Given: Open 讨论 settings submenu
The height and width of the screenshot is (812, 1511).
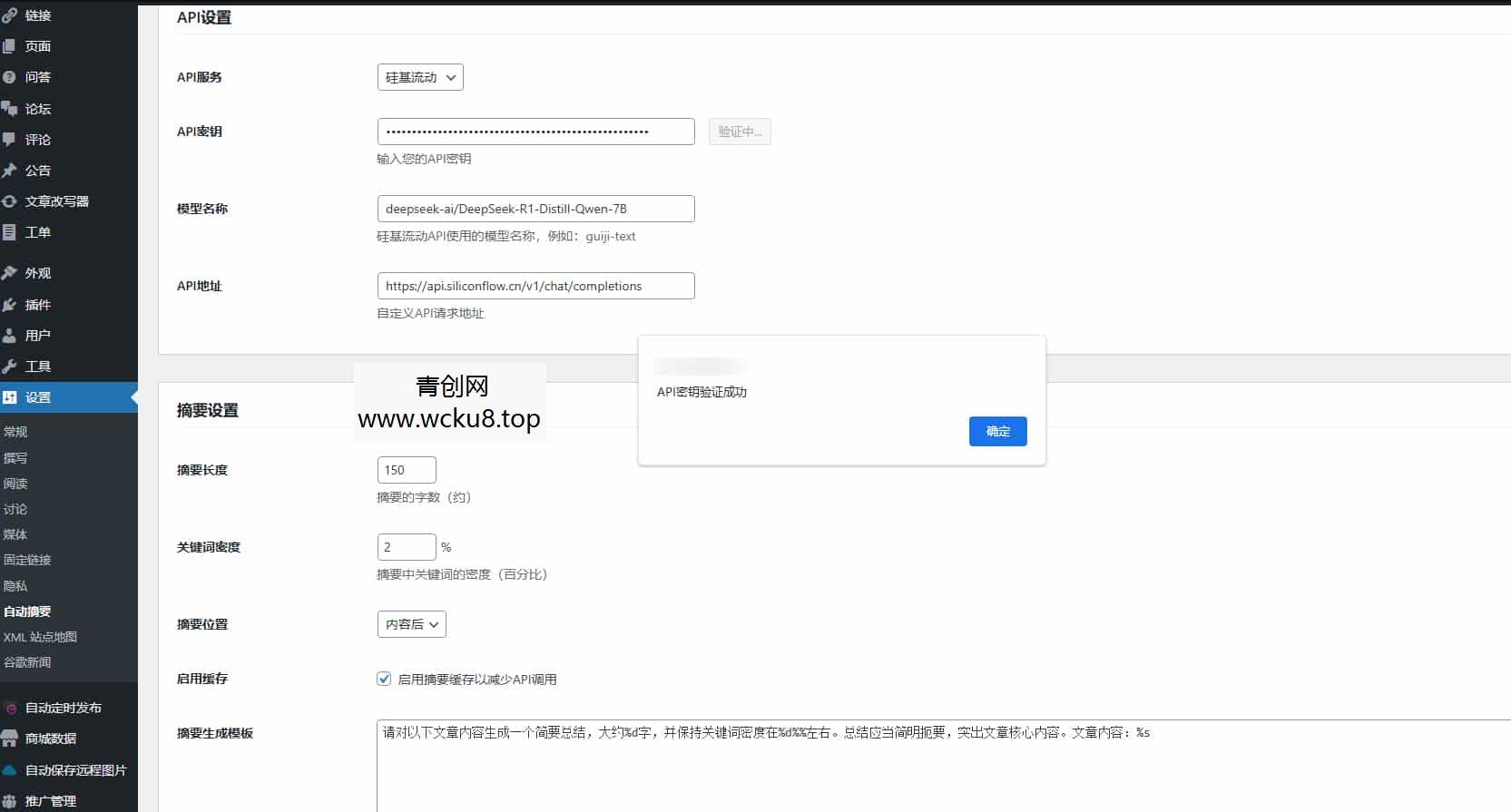Looking at the screenshot, I should 15,509.
